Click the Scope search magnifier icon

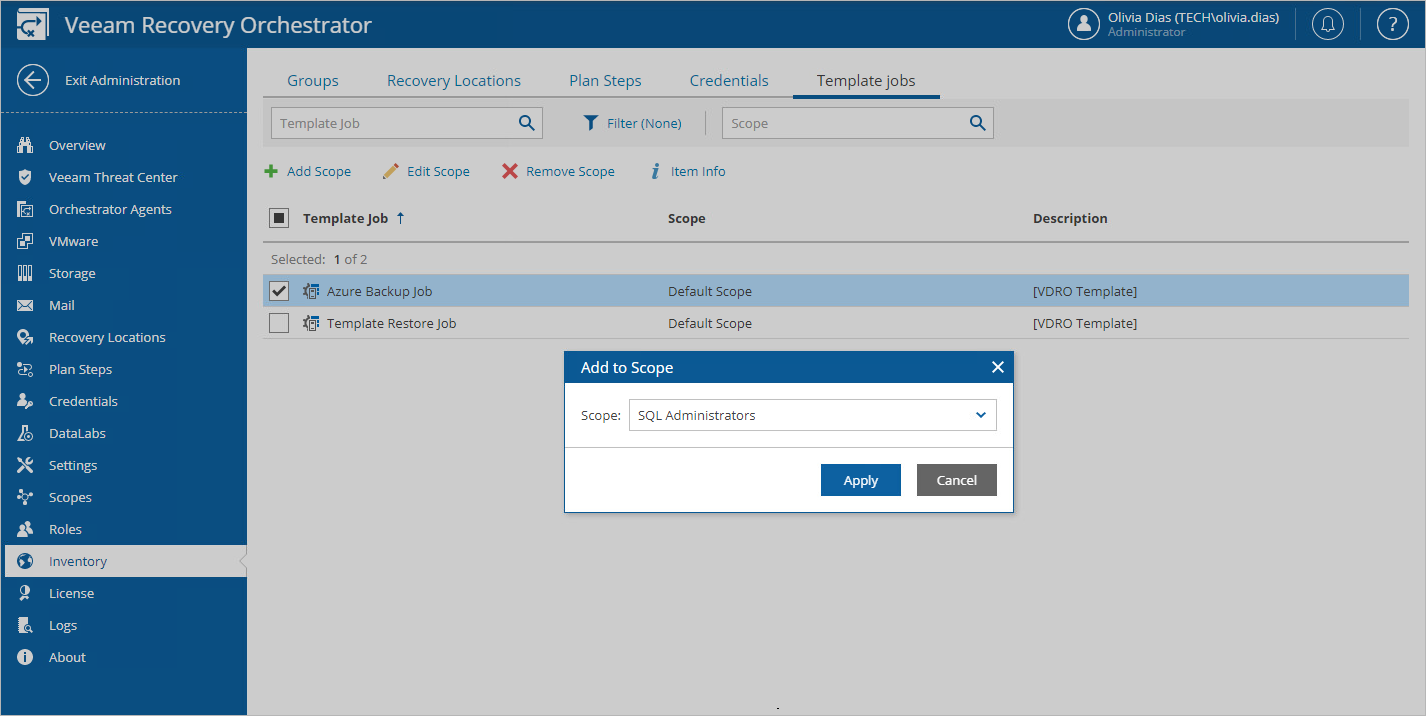tap(977, 123)
